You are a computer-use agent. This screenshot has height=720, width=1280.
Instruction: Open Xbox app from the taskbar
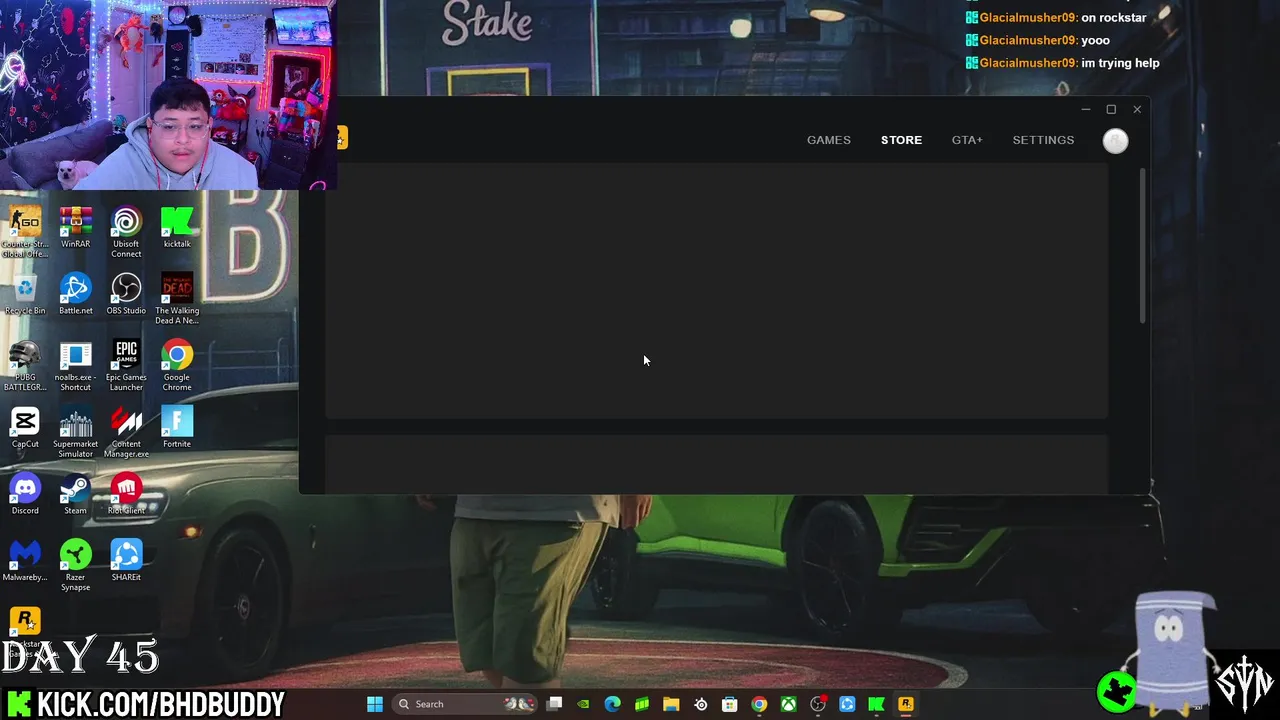coord(789,704)
